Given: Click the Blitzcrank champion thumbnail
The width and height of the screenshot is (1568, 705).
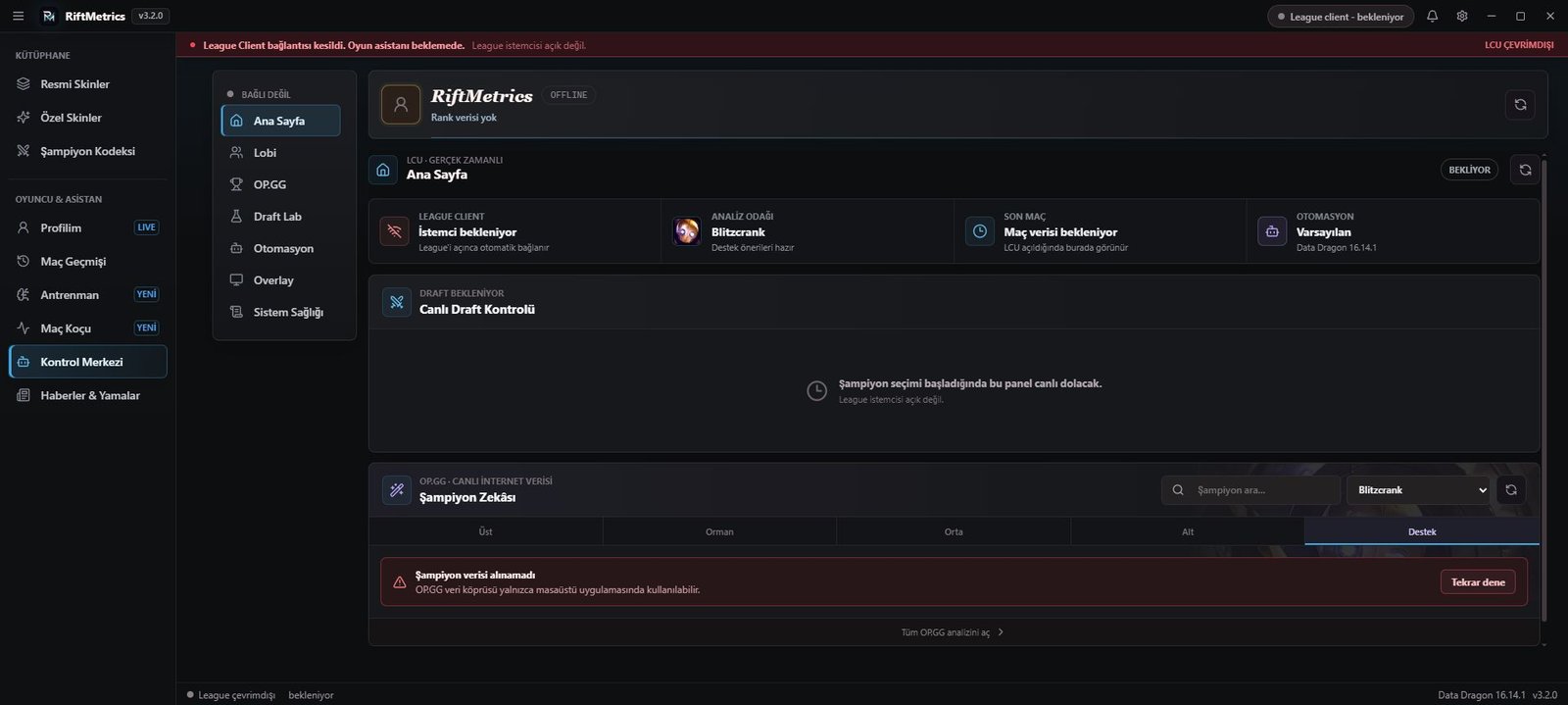Looking at the screenshot, I should [x=686, y=231].
